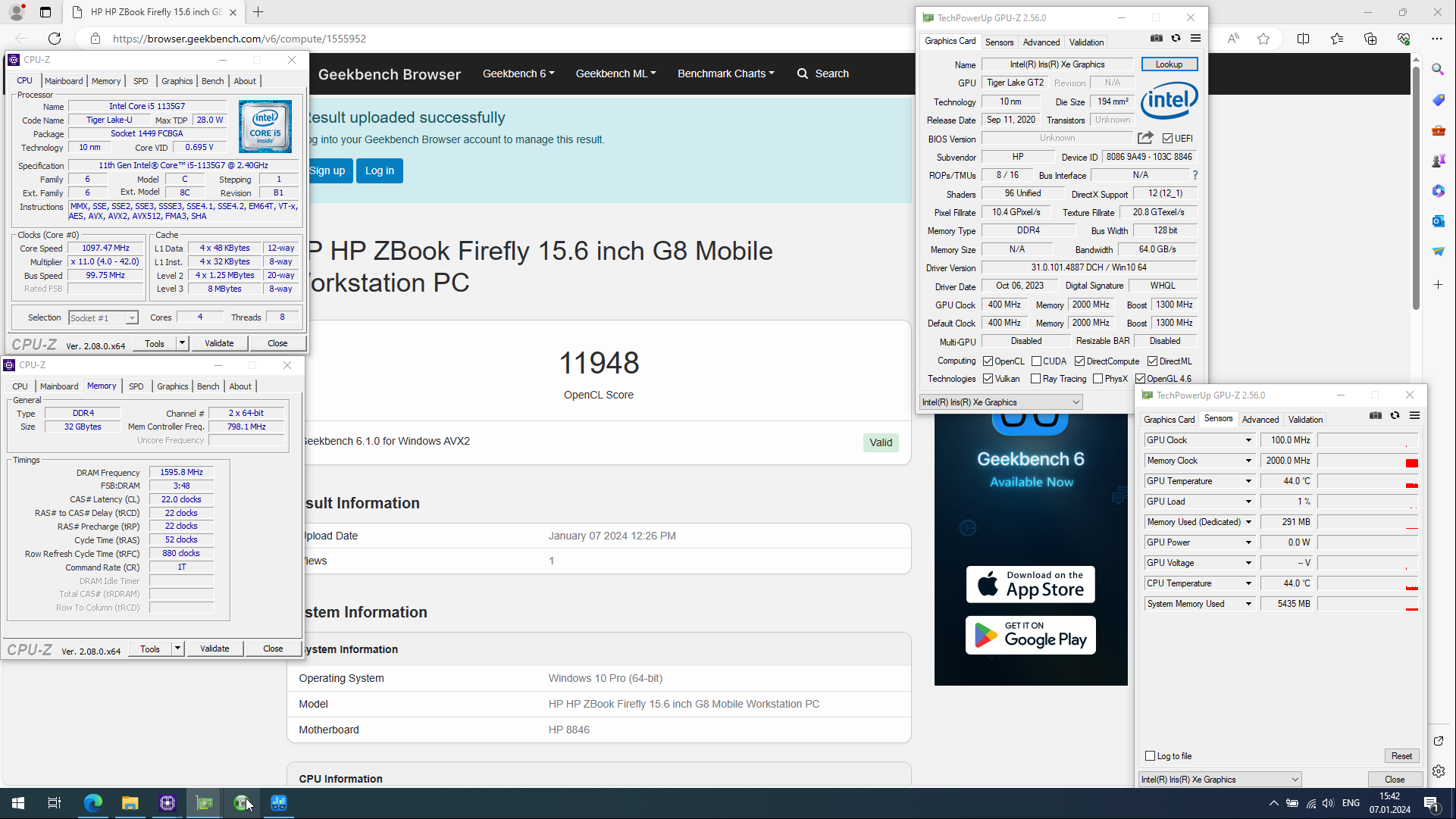The image size is (1456, 819).
Task: Open notification center on taskbar
Action: tap(1431, 803)
